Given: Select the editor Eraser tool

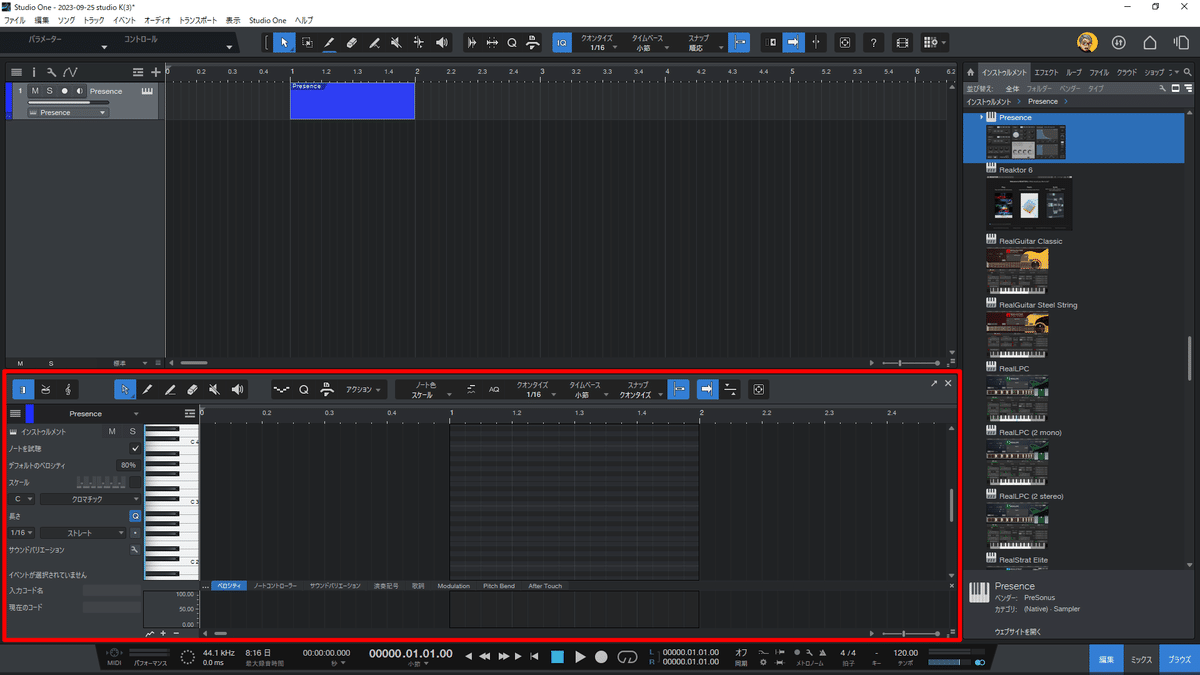Looking at the screenshot, I should coord(192,389).
